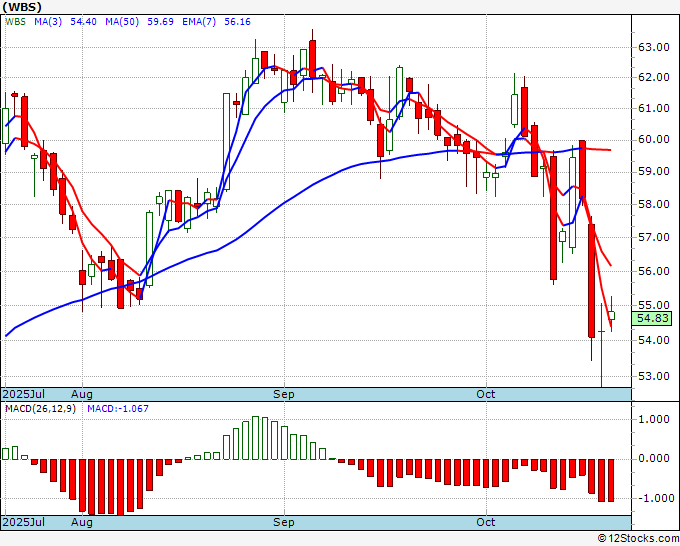
Task: Click Oct on the price chart axis
Action: click(x=486, y=394)
